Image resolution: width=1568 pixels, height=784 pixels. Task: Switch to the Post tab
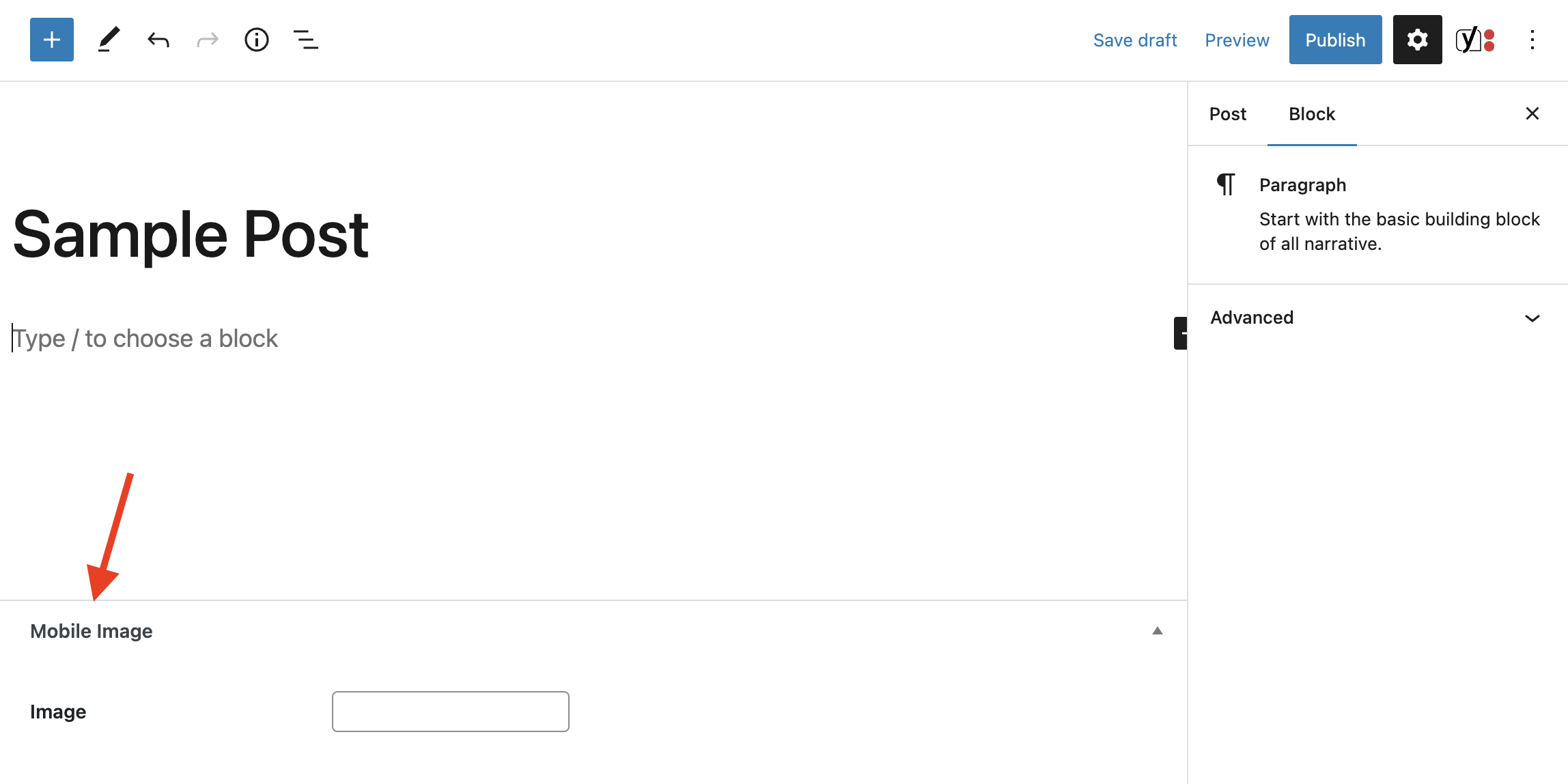coord(1228,114)
